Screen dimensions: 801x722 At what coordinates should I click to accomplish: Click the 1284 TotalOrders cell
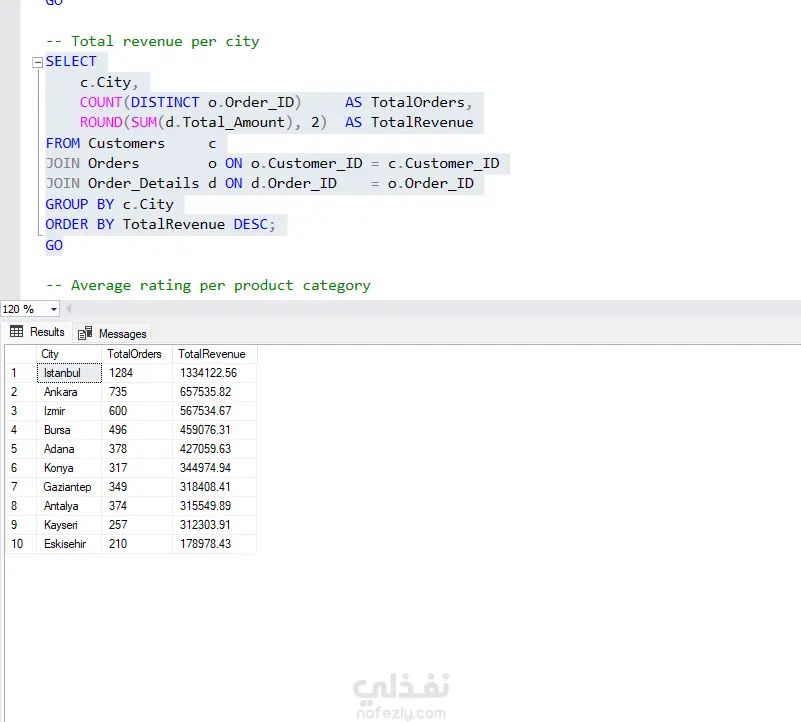click(137, 373)
